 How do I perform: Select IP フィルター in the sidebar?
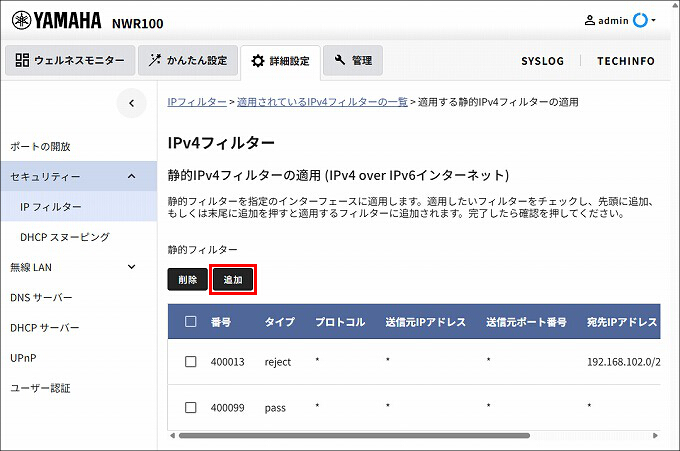click(x=78, y=207)
